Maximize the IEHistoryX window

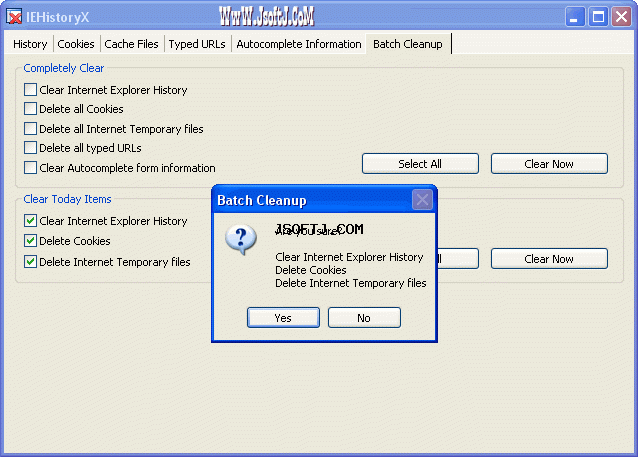(x=598, y=17)
